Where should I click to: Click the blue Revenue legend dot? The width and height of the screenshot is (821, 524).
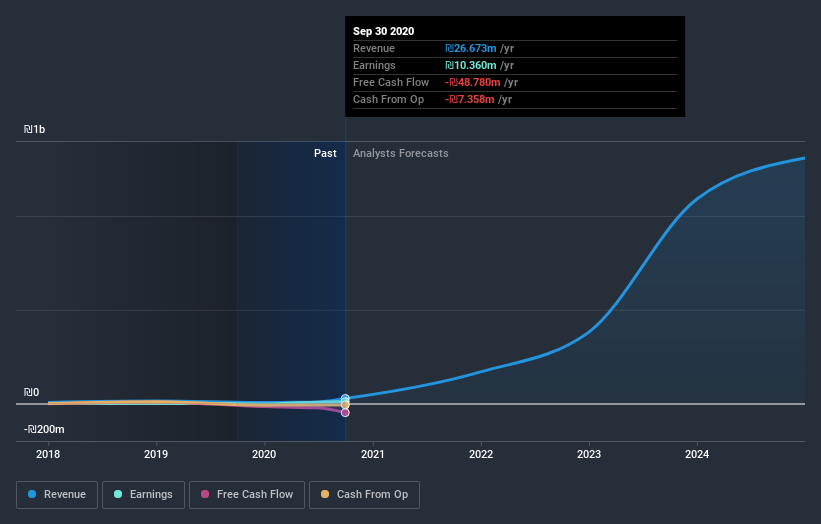(x=32, y=494)
